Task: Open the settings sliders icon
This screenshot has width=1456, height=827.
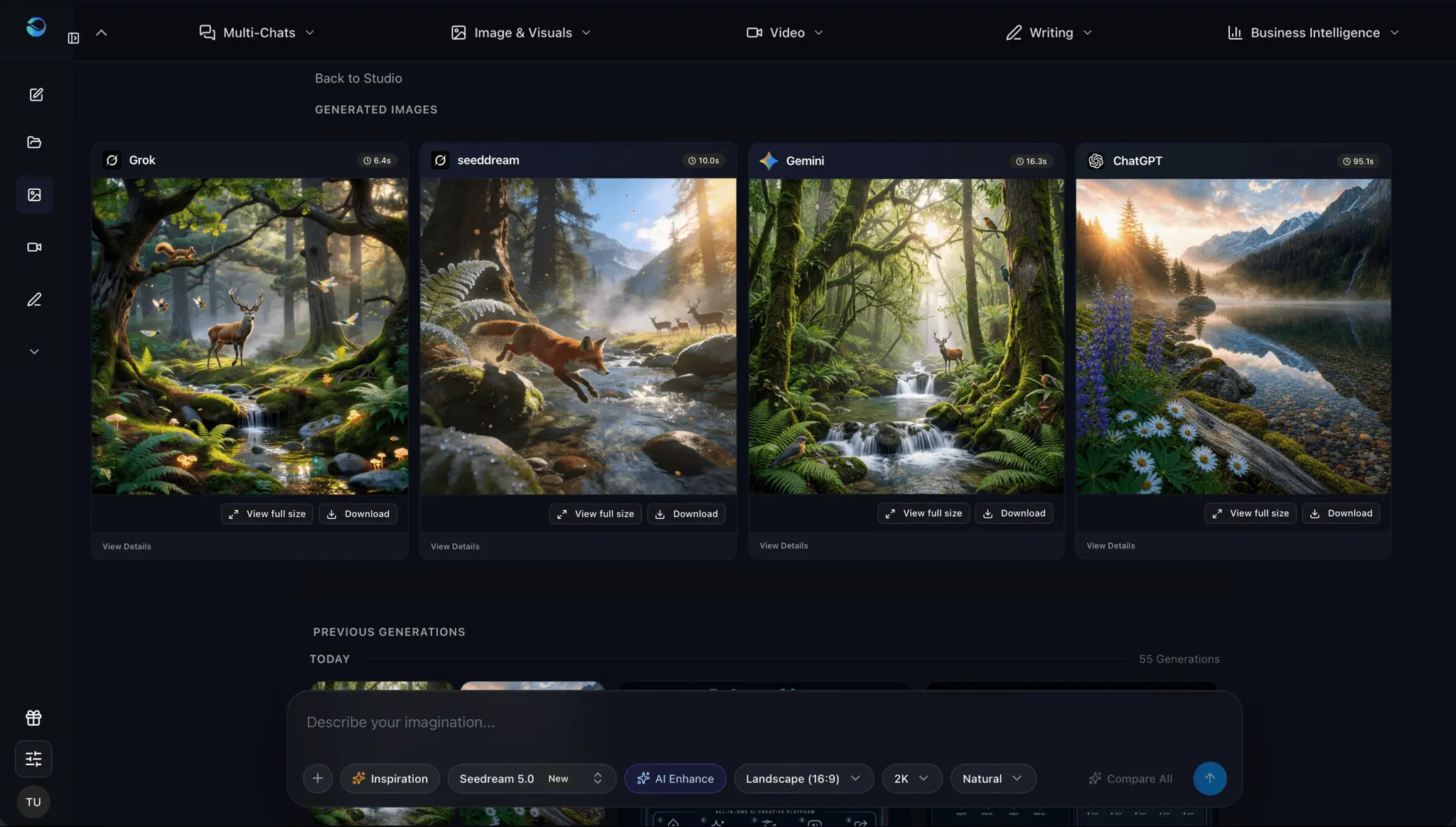Action: coord(33,759)
